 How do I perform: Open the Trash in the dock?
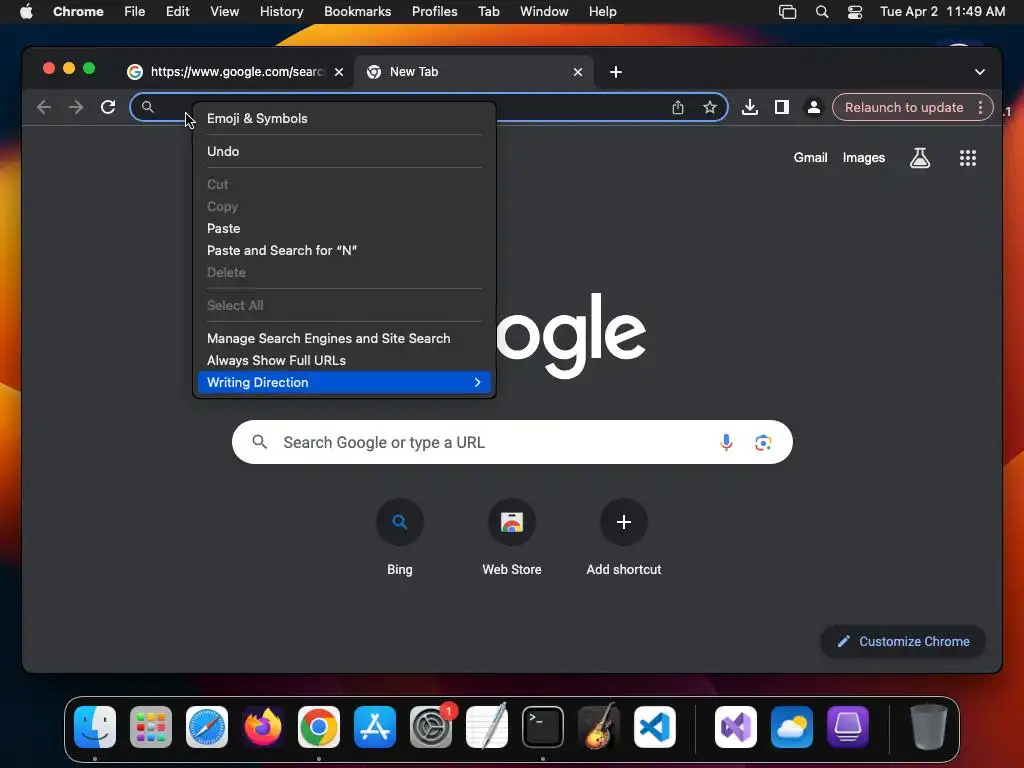tap(929, 727)
